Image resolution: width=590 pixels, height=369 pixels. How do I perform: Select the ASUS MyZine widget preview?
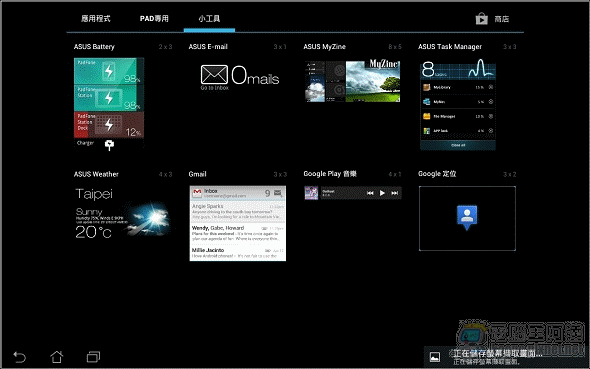(352, 80)
